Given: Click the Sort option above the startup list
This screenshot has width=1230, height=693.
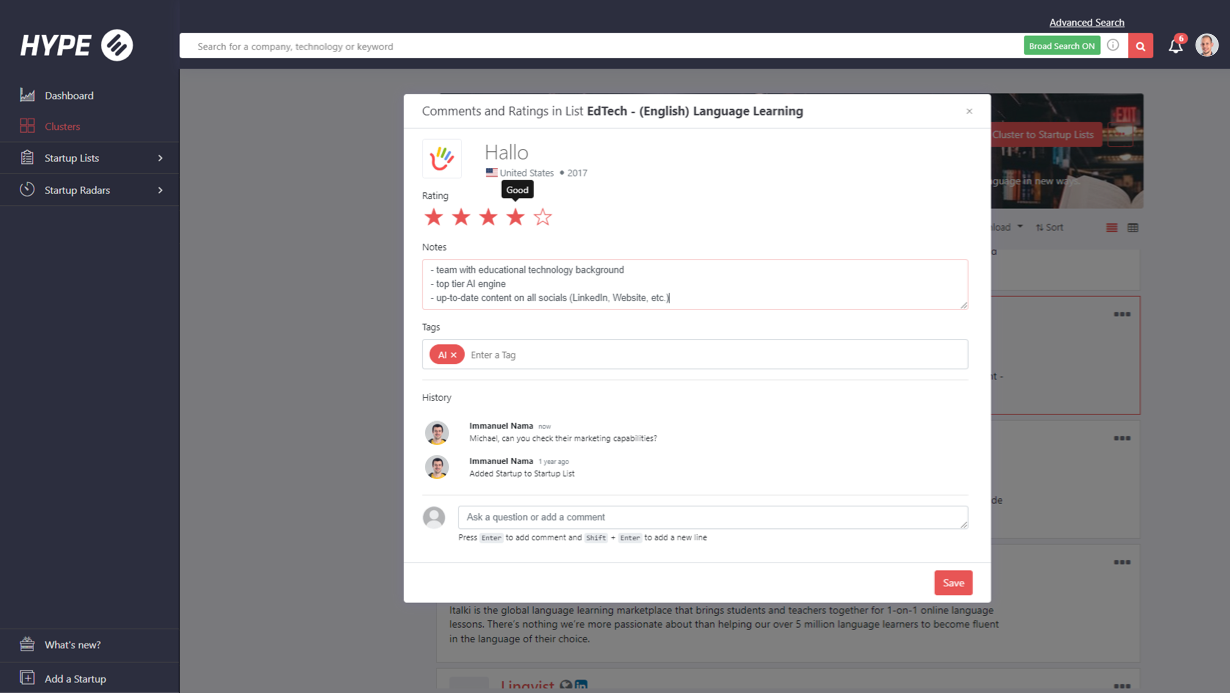Looking at the screenshot, I should click(x=1050, y=227).
